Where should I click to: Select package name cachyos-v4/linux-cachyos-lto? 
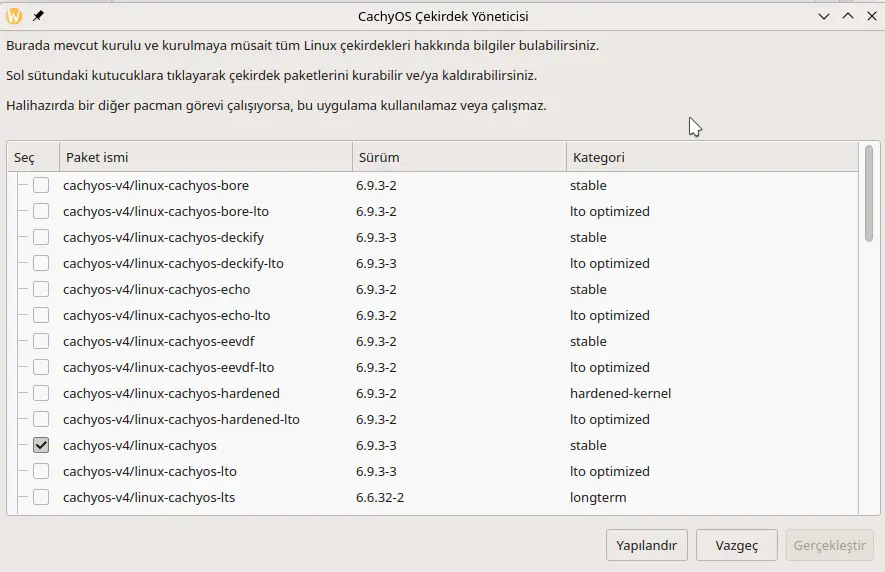tap(150, 471)
